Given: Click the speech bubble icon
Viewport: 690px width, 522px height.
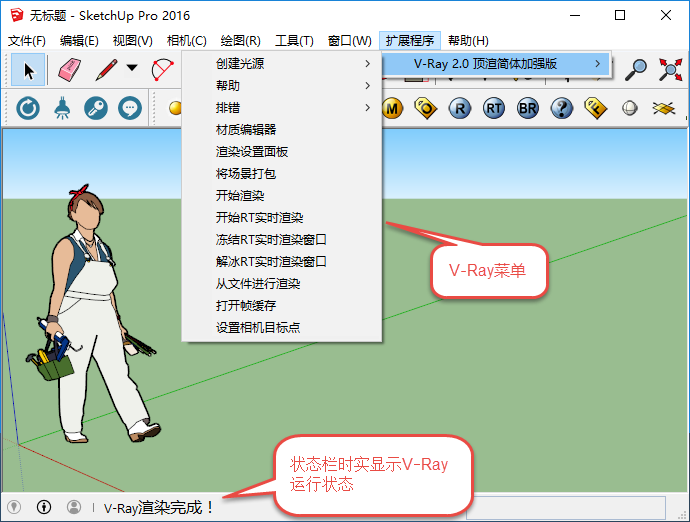Looking at the screenshot, I should (x=130, y=108).
